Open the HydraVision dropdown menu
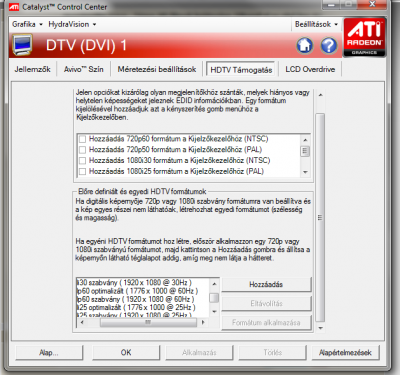This screenshot has height=375, width=400. (x=72, y=24)
